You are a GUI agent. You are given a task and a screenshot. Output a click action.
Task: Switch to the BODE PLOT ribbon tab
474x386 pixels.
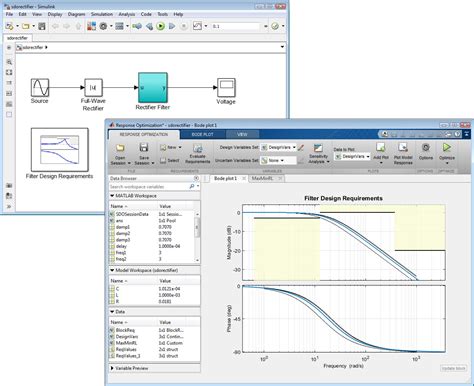pyautogui.click(x=202, y=134)
